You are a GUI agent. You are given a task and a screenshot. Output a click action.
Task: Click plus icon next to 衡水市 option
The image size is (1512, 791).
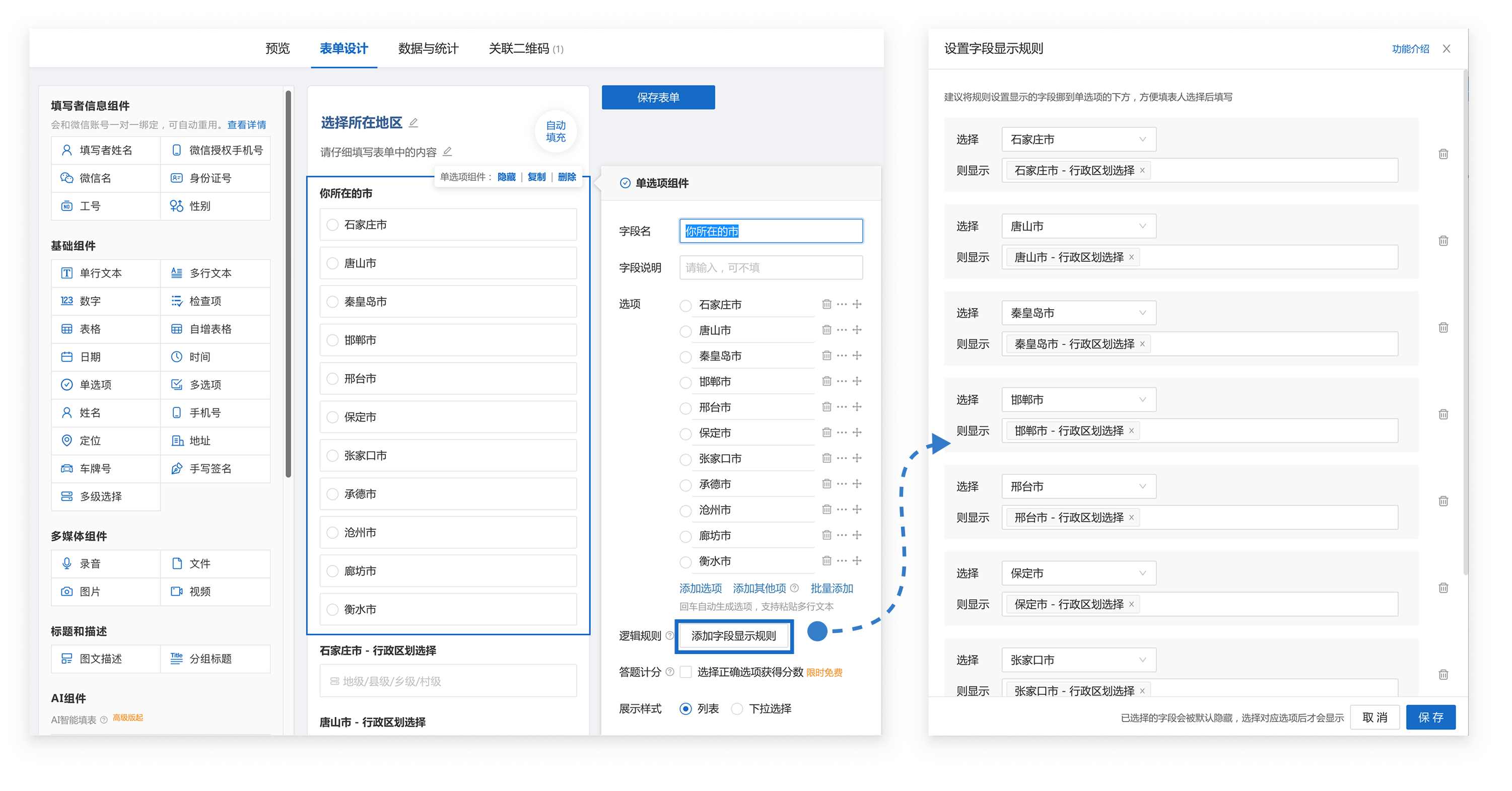[857, 560]
